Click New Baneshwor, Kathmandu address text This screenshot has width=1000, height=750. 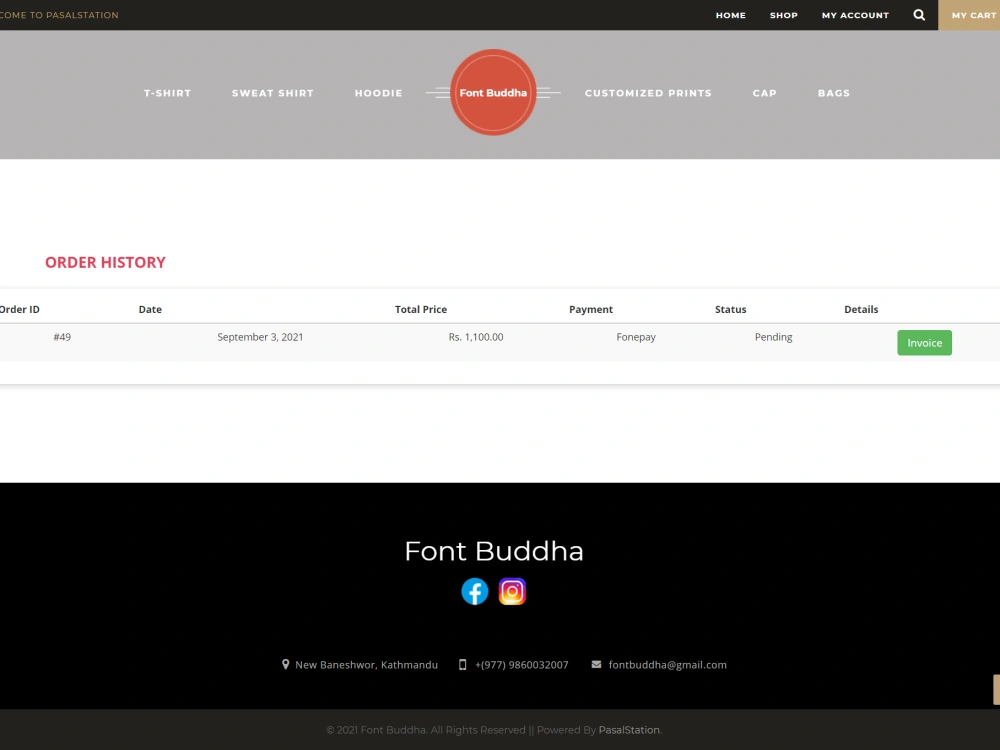(366, 665)
